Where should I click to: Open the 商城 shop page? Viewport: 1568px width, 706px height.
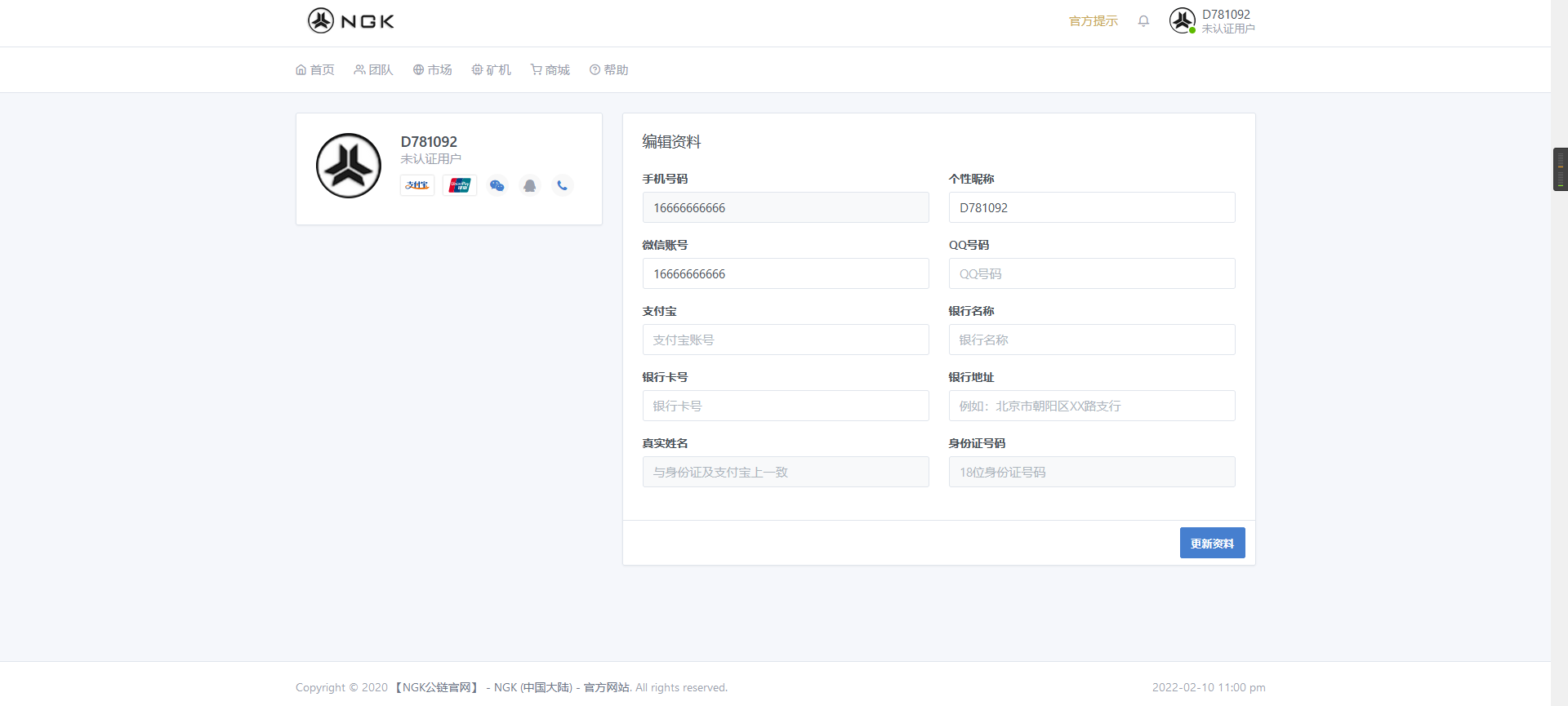tap(550, 70)
